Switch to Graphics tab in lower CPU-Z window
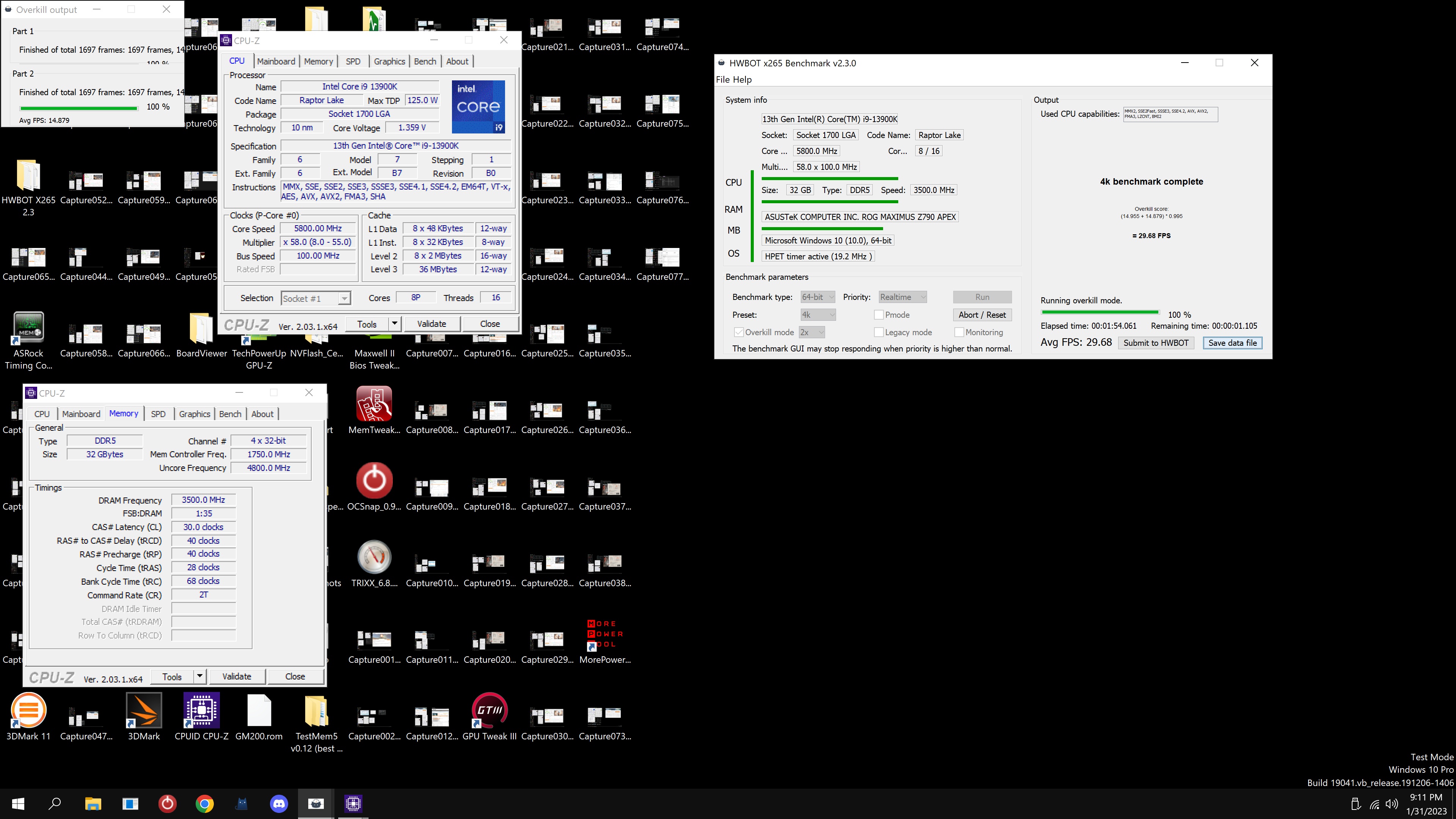The image size is (1456, 819). pos(195,414)
